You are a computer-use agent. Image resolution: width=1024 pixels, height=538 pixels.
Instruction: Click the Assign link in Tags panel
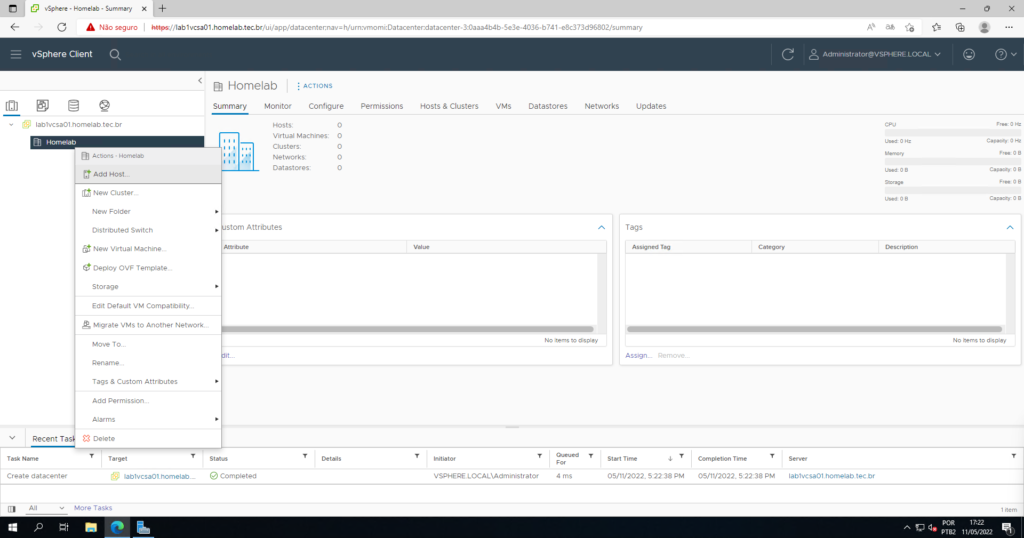click(x=638, y=355)
